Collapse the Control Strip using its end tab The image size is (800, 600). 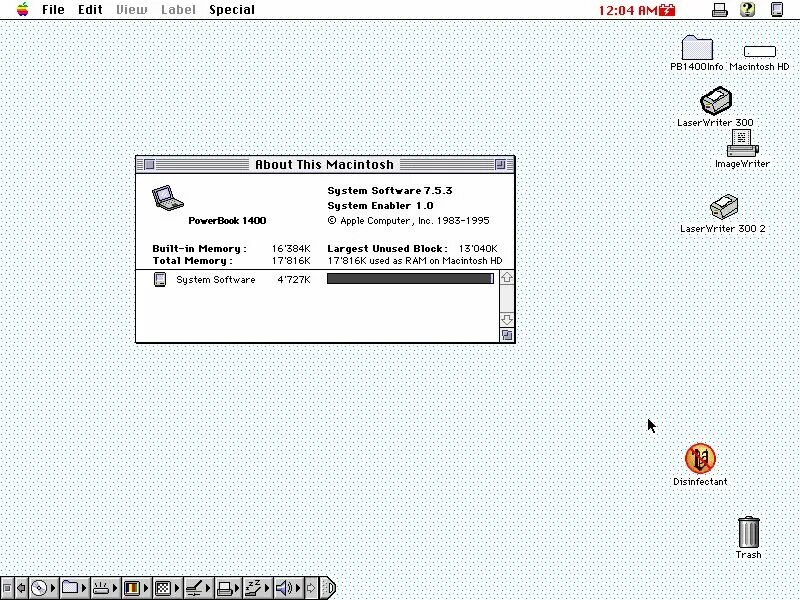(x=328, y=588)
